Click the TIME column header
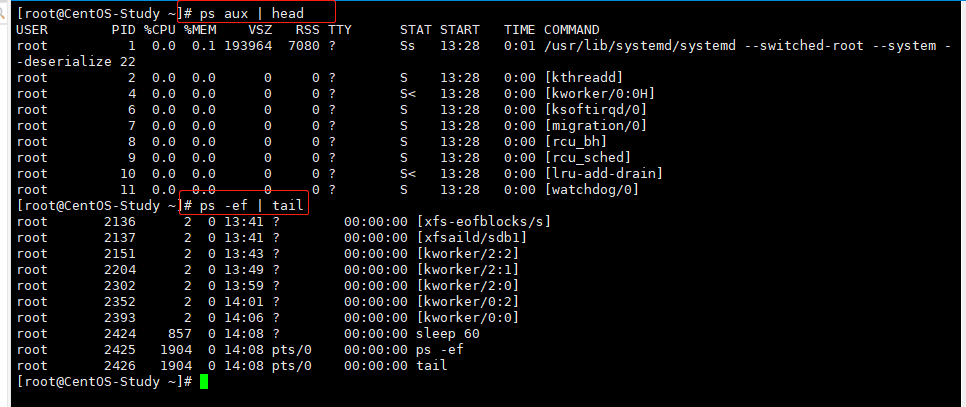 520,30
